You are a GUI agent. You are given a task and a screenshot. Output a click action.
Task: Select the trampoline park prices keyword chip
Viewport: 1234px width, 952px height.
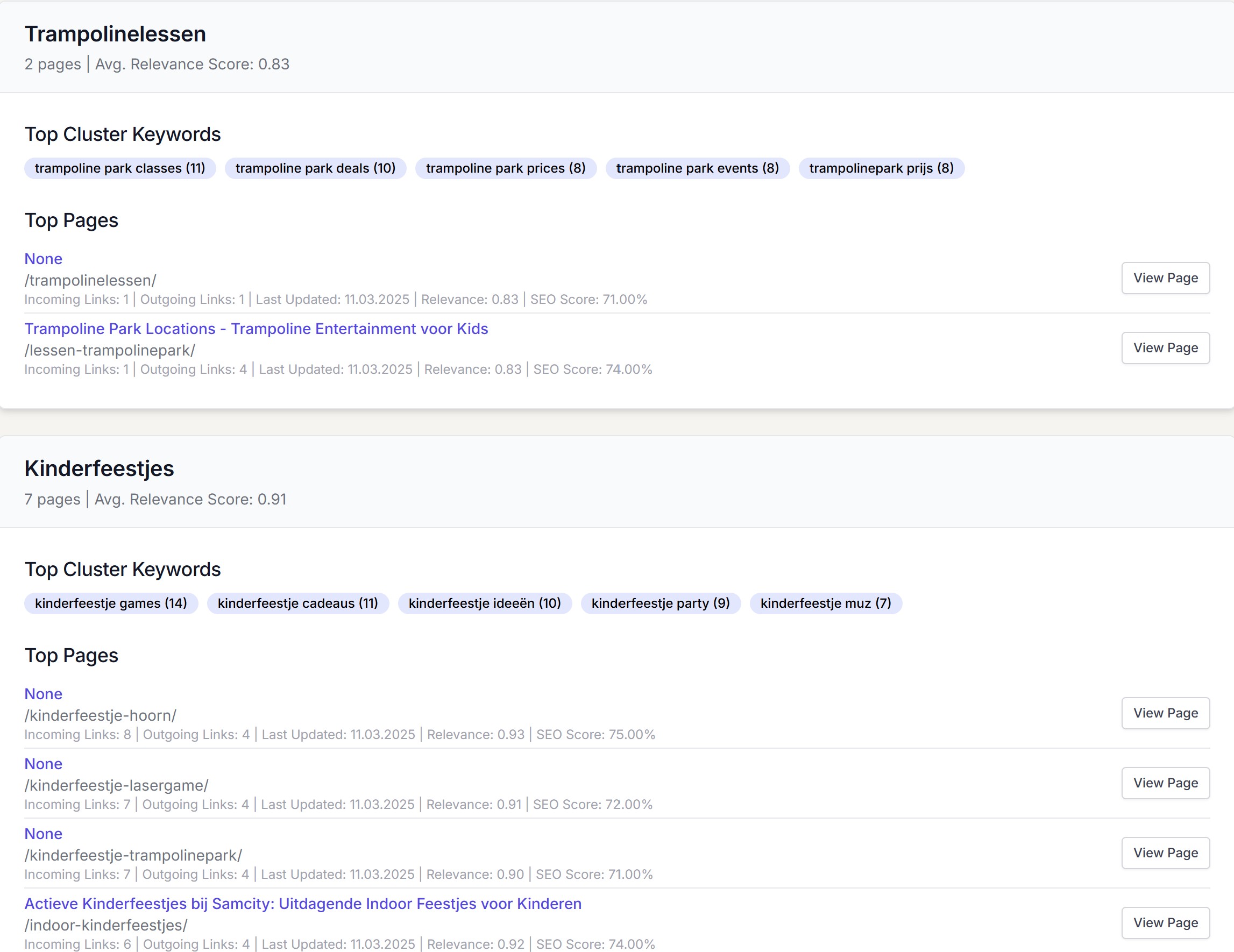(505, 168)
